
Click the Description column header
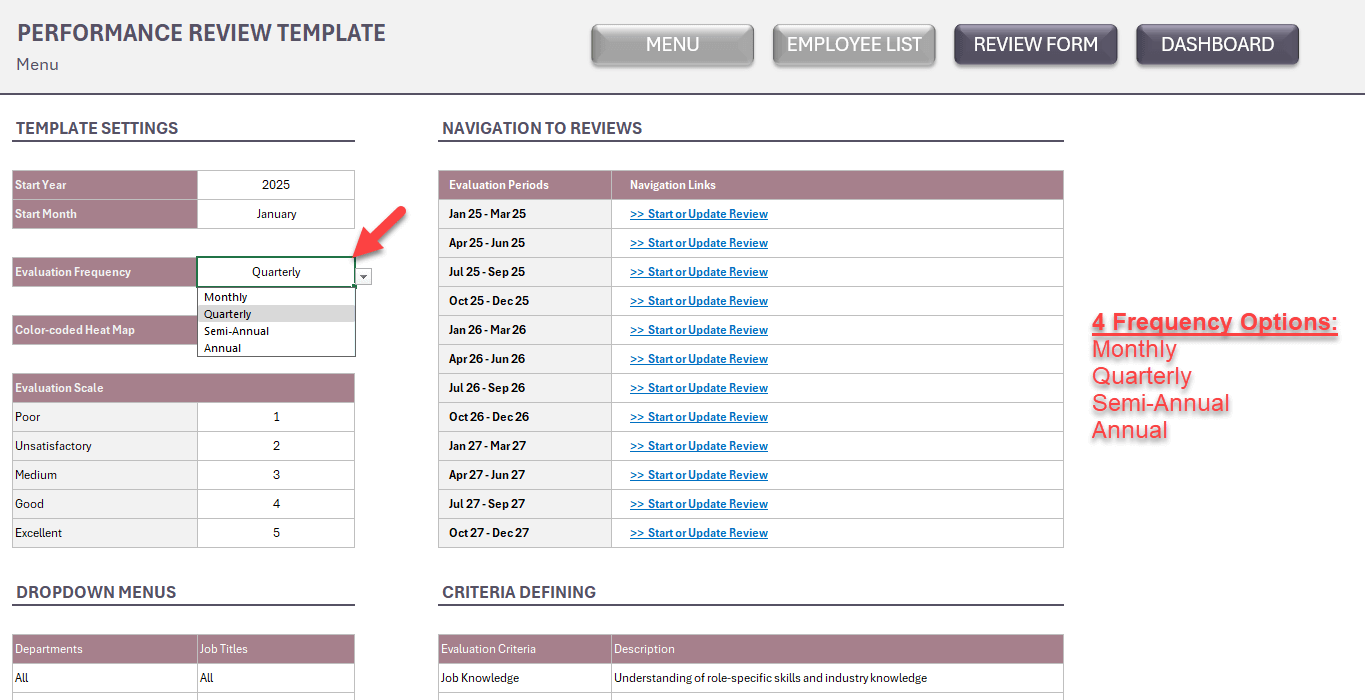tap(838, 649)
